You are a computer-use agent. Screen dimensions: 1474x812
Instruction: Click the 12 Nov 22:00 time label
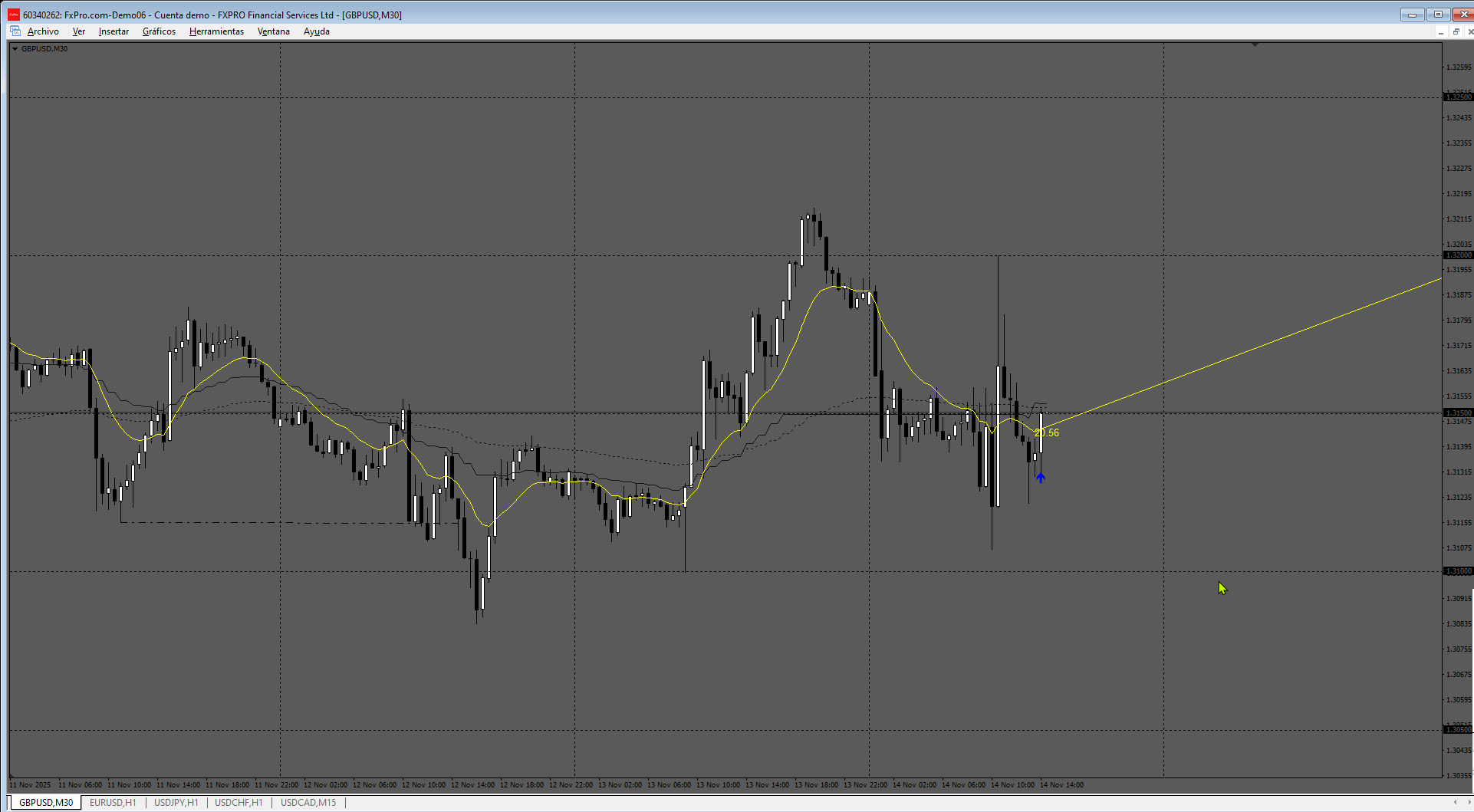tap(571, 785)
